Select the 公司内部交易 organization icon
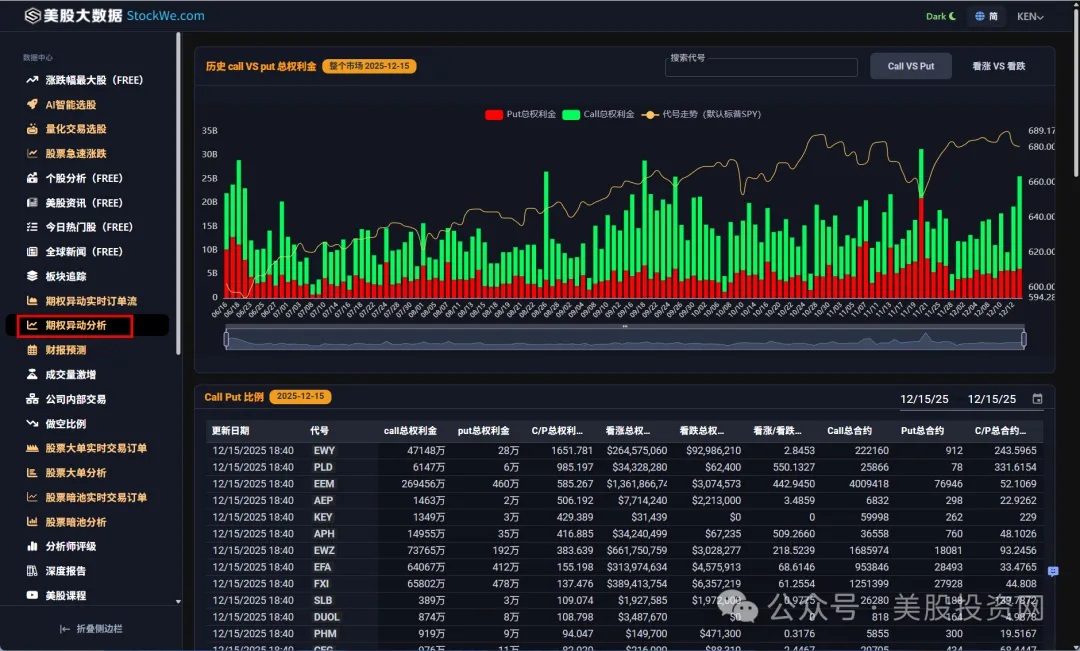This screenshot has width=1080, height=651. click(32, 399)
